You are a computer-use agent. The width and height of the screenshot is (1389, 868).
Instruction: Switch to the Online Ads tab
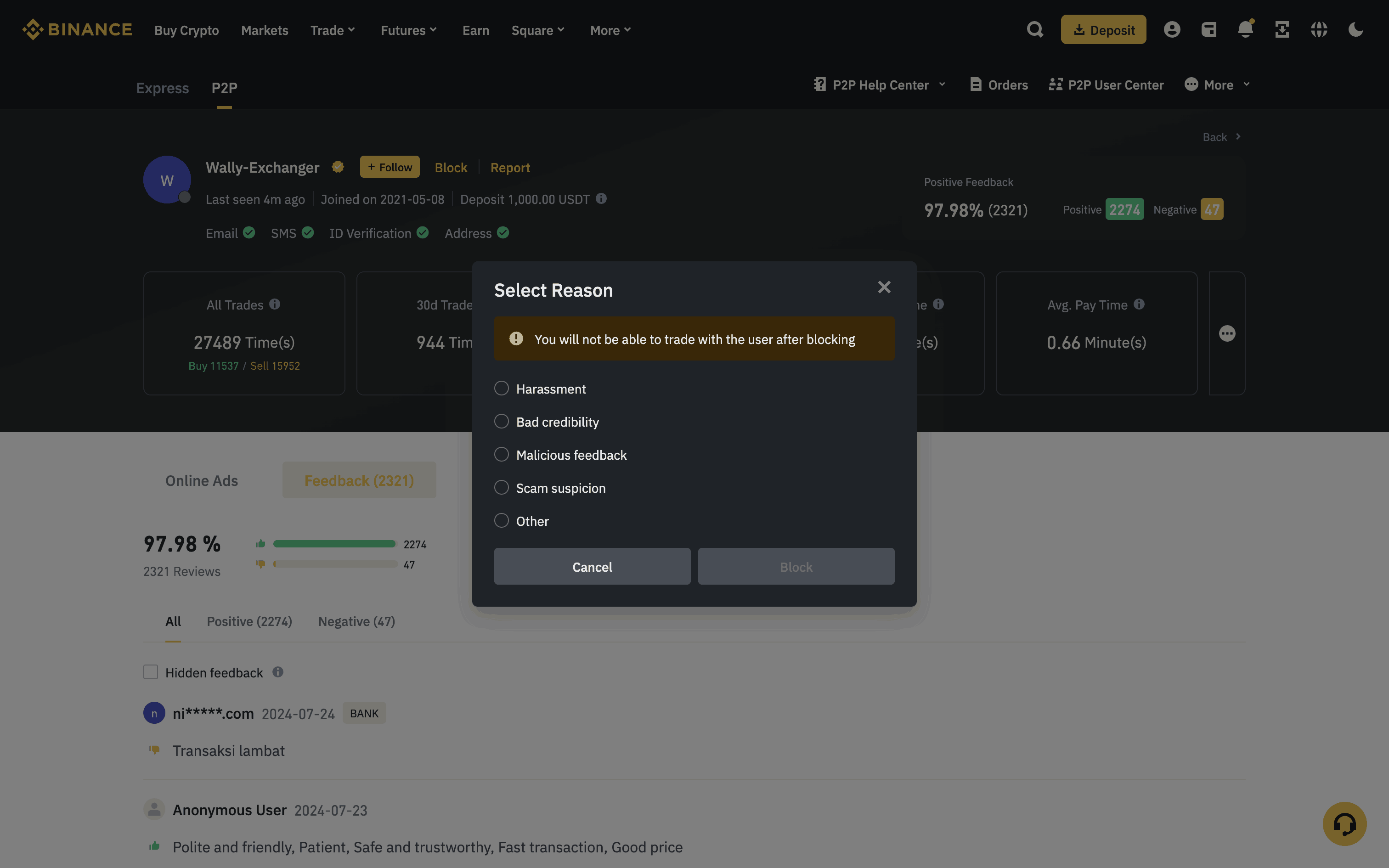[202, 480]
